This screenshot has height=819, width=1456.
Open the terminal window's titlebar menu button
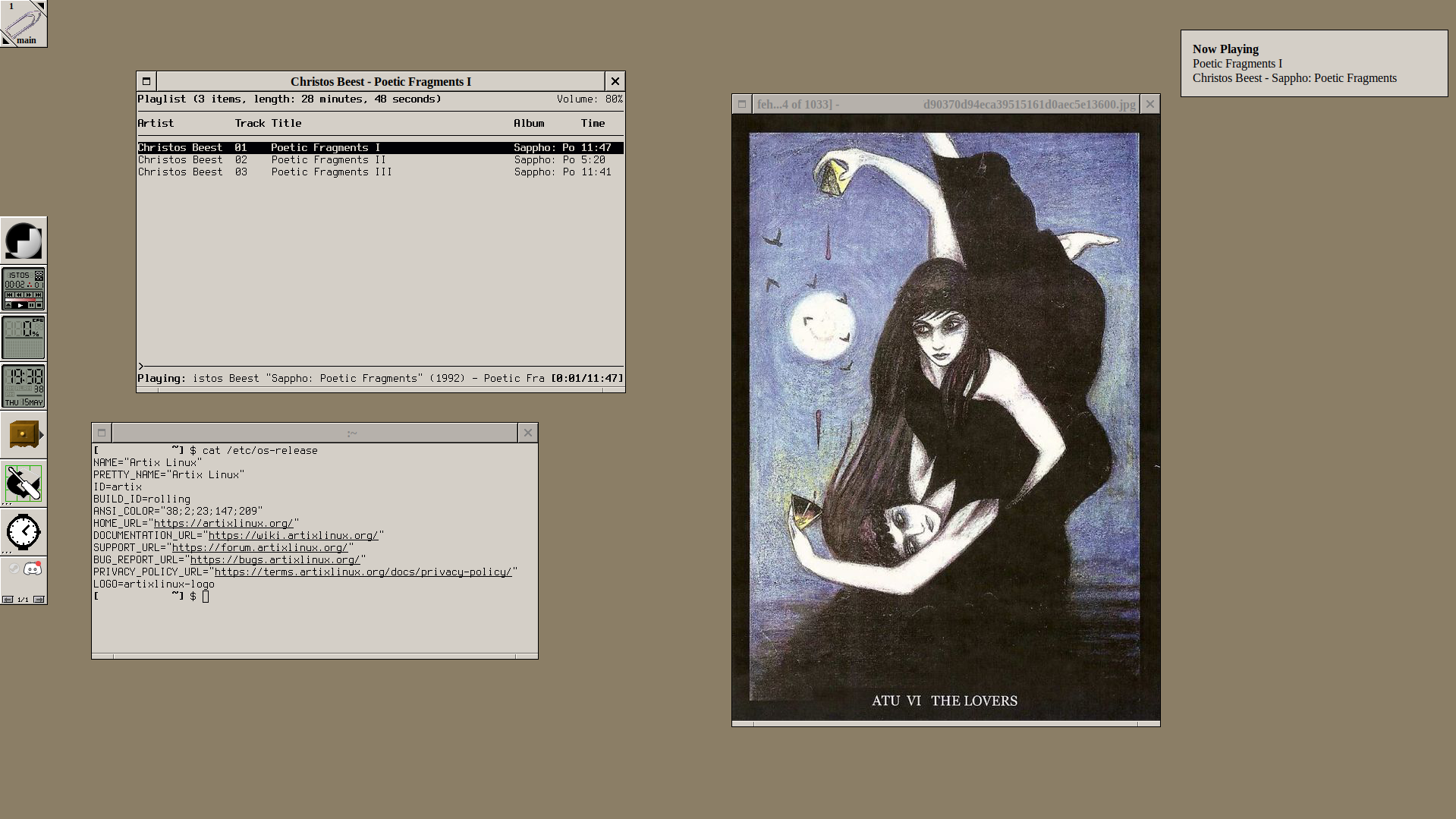102,433
